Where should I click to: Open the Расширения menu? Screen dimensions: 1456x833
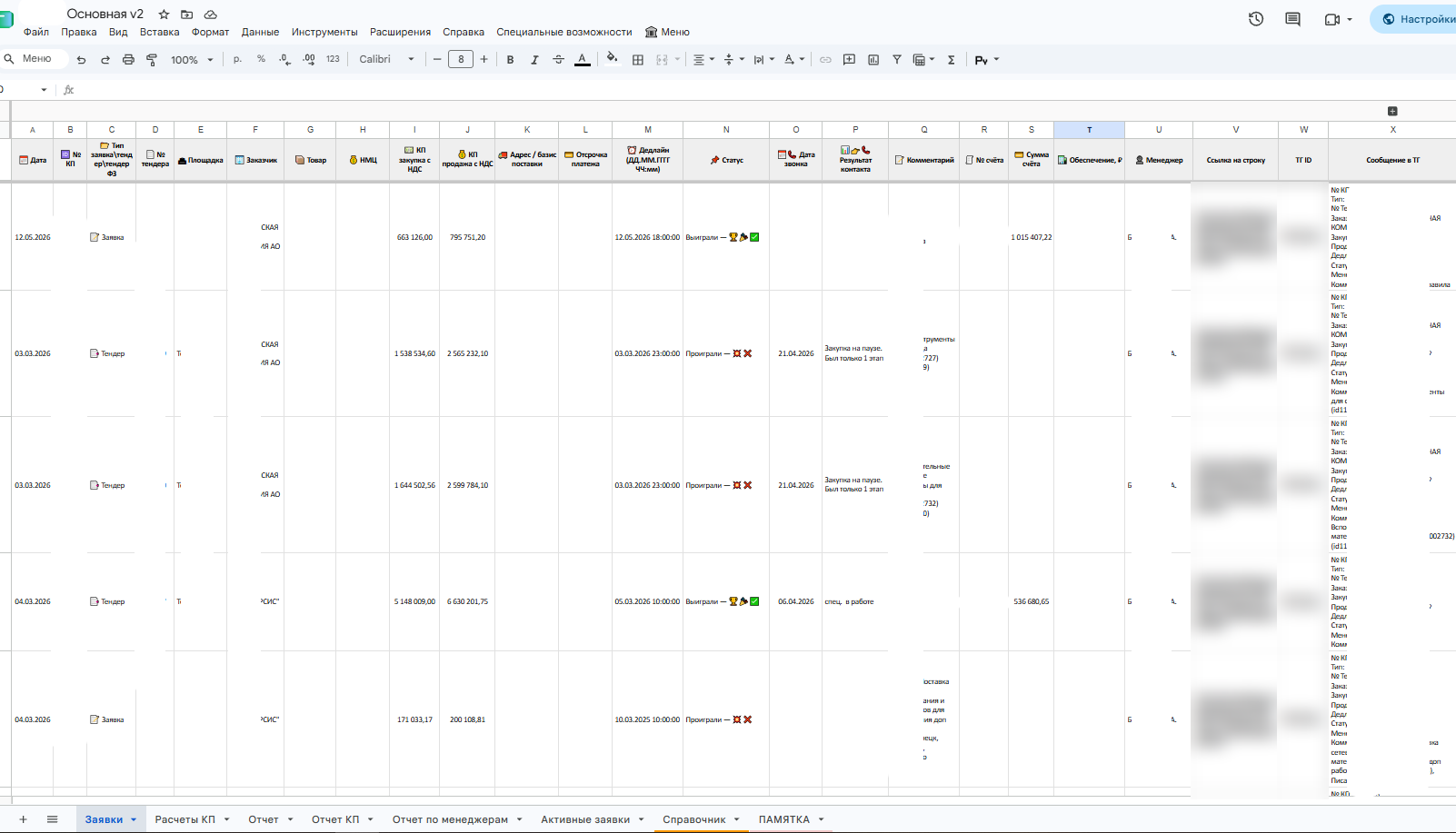click(x=400, y=32)
